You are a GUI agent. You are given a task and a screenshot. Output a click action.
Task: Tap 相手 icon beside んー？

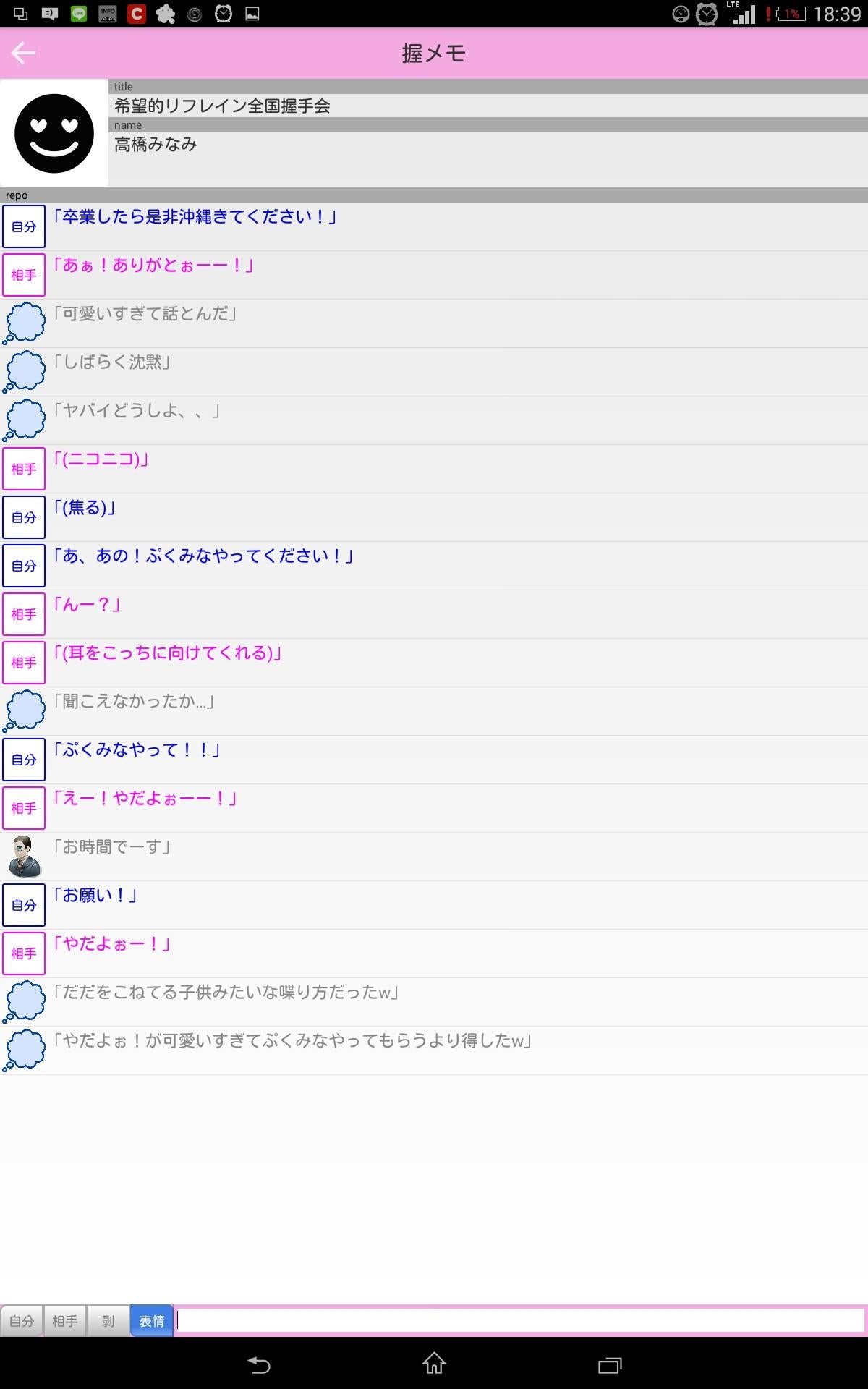[x=24, y=614]
